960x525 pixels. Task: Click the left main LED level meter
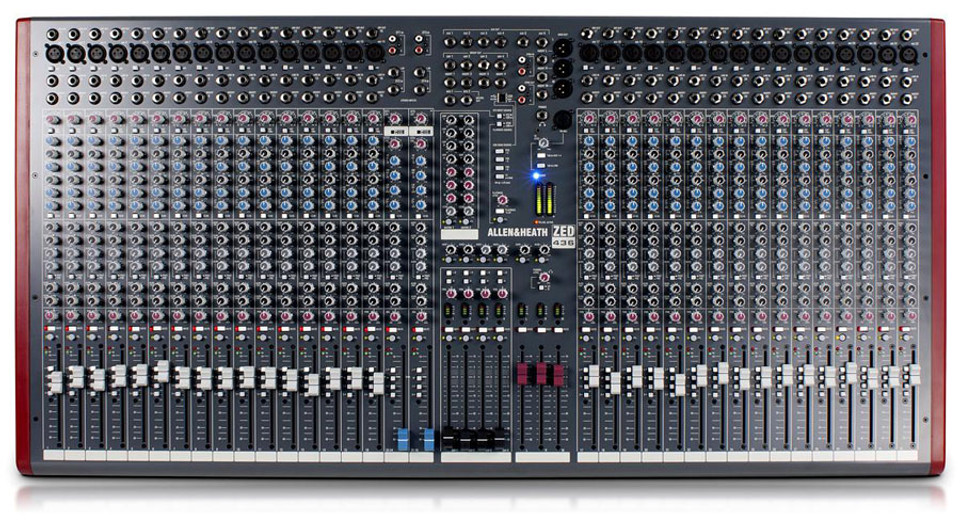coord(539,199)
